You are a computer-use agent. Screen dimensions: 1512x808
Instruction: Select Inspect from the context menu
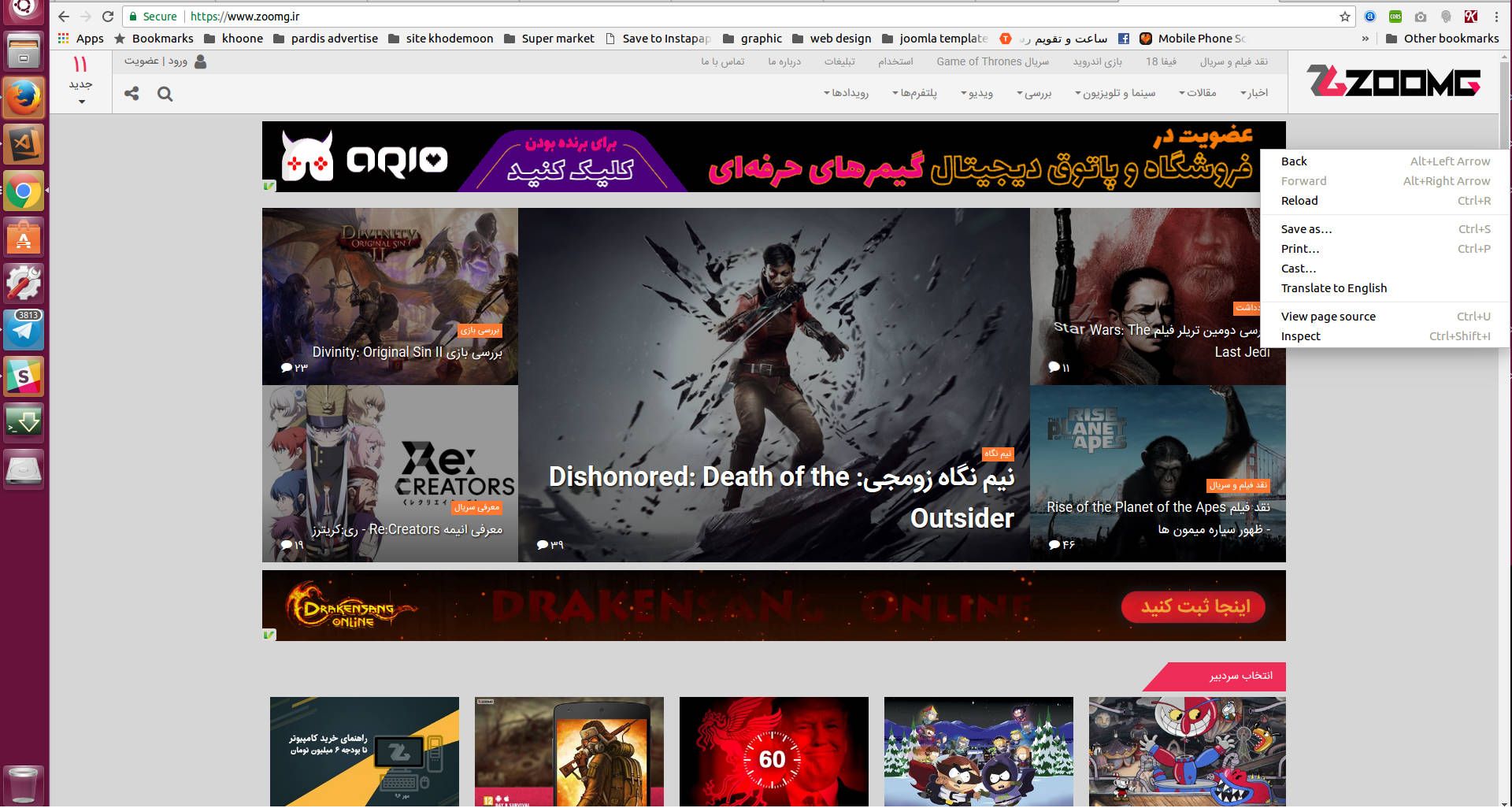pyautogui.click(x=1385, y=336)
